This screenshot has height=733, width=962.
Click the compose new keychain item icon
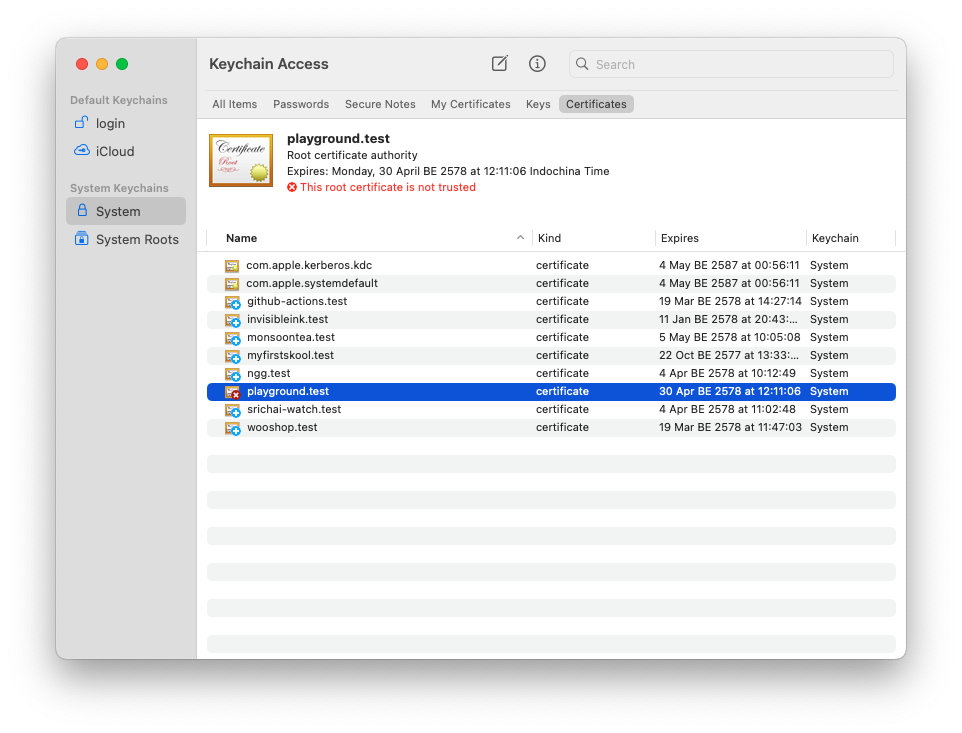(x=499, y=64)
